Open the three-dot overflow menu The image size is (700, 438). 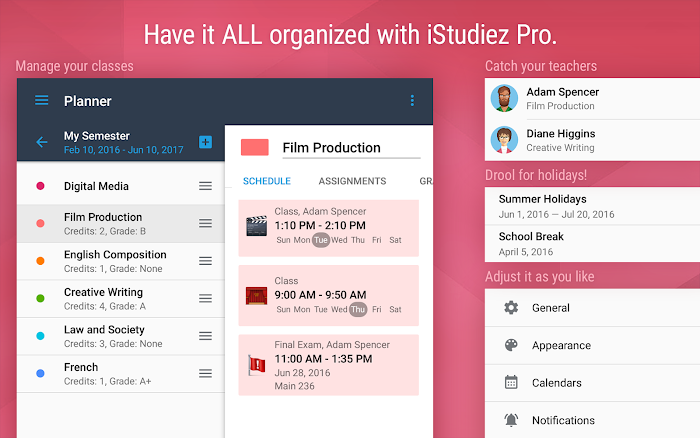point(411,100)
